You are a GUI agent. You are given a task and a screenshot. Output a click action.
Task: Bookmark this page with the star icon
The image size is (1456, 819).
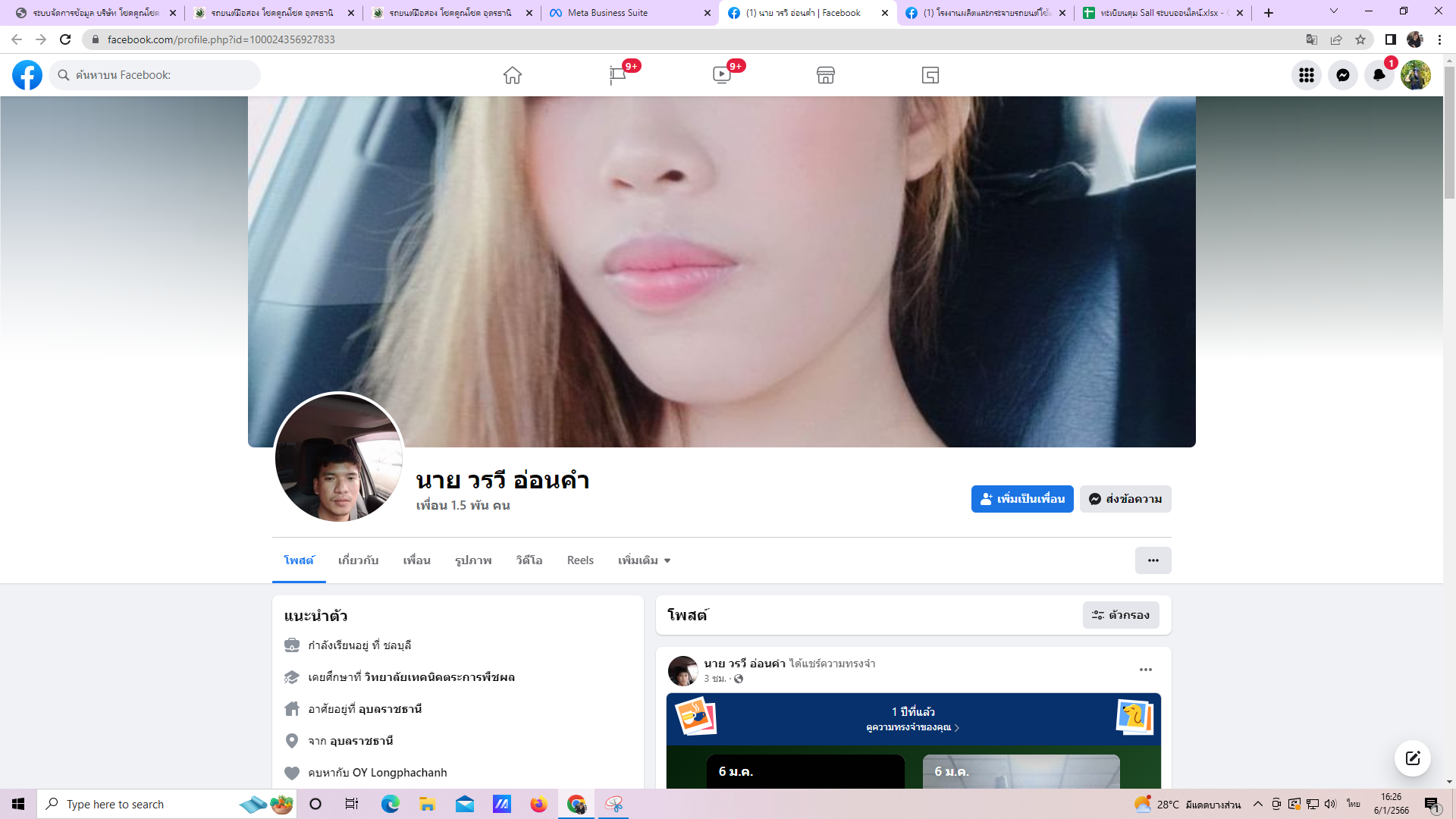(x=1360, y=39)
